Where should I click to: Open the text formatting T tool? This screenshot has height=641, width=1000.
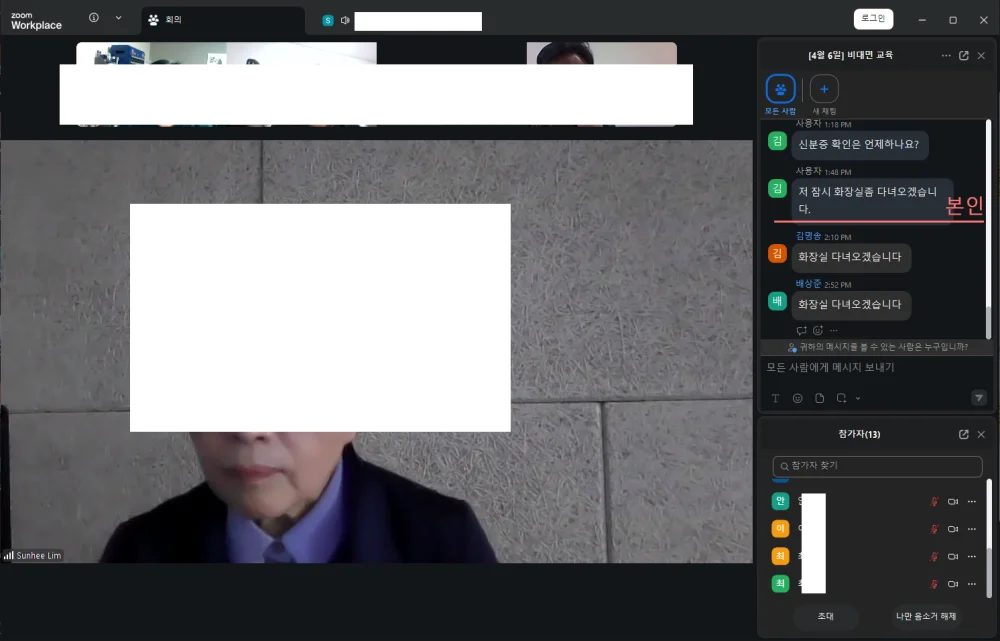(776, 398)
